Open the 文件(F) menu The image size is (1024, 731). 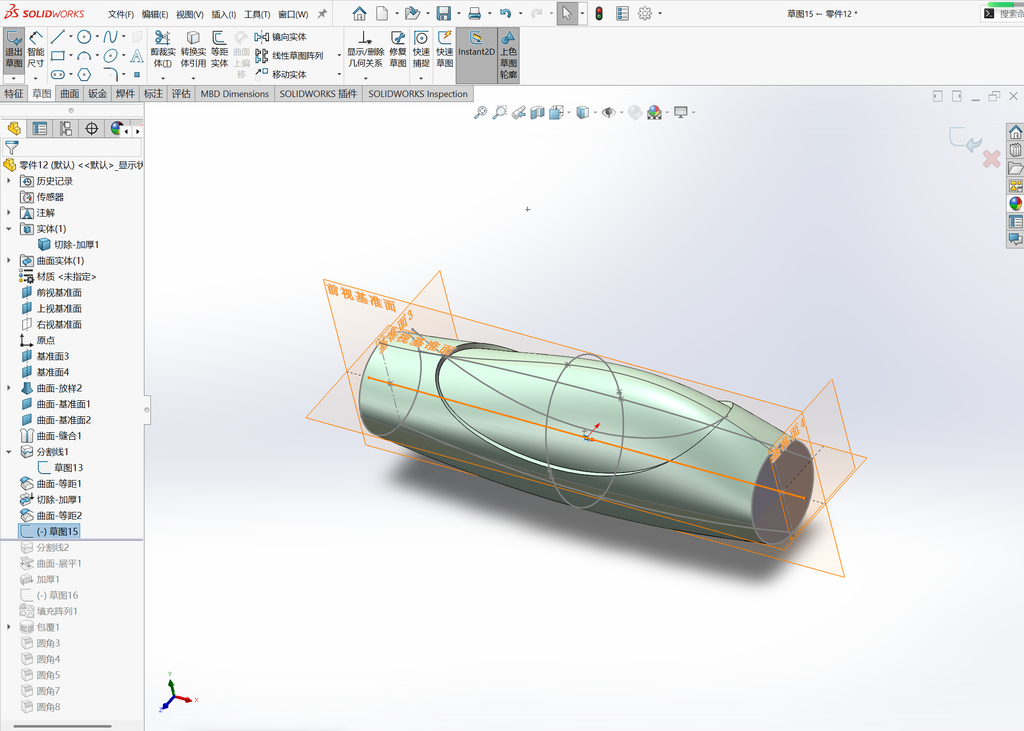(121, 14)
